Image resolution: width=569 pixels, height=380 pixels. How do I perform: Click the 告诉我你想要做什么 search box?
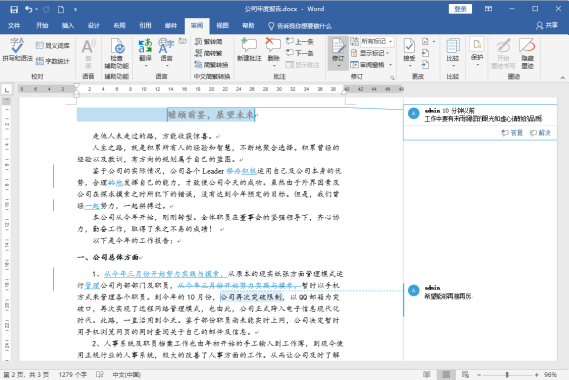coord(300,26)
